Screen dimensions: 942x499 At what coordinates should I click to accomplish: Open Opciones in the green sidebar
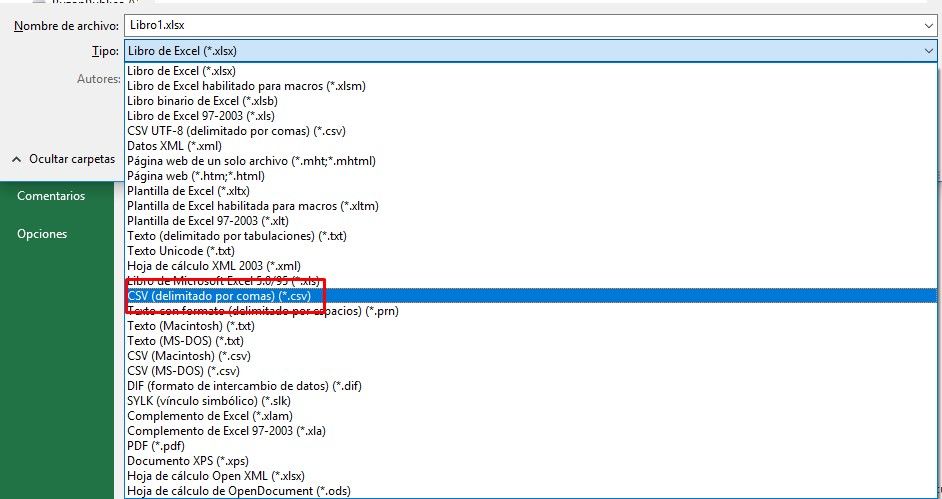pyautogui.click(x=42, y=234)
